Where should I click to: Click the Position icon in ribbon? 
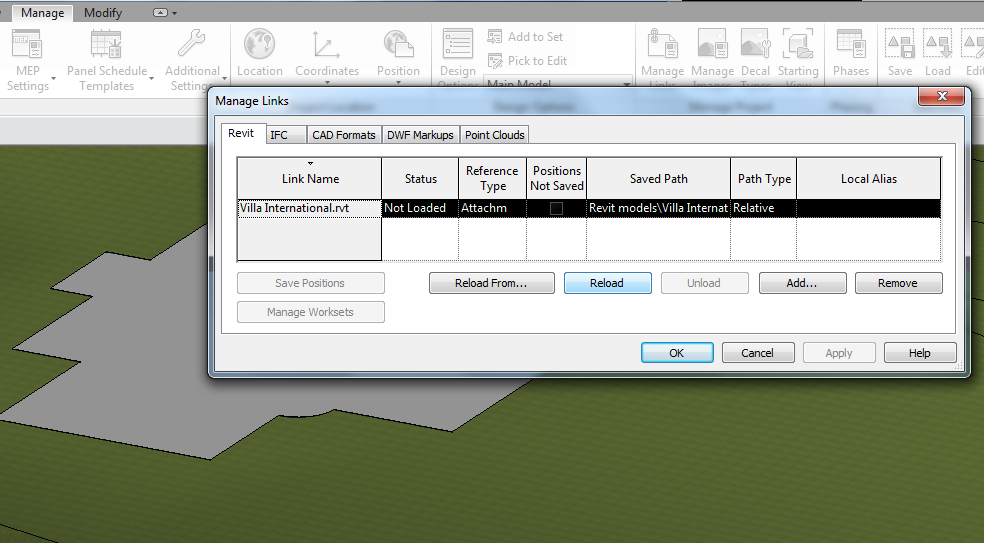click(x=398, y=46)
